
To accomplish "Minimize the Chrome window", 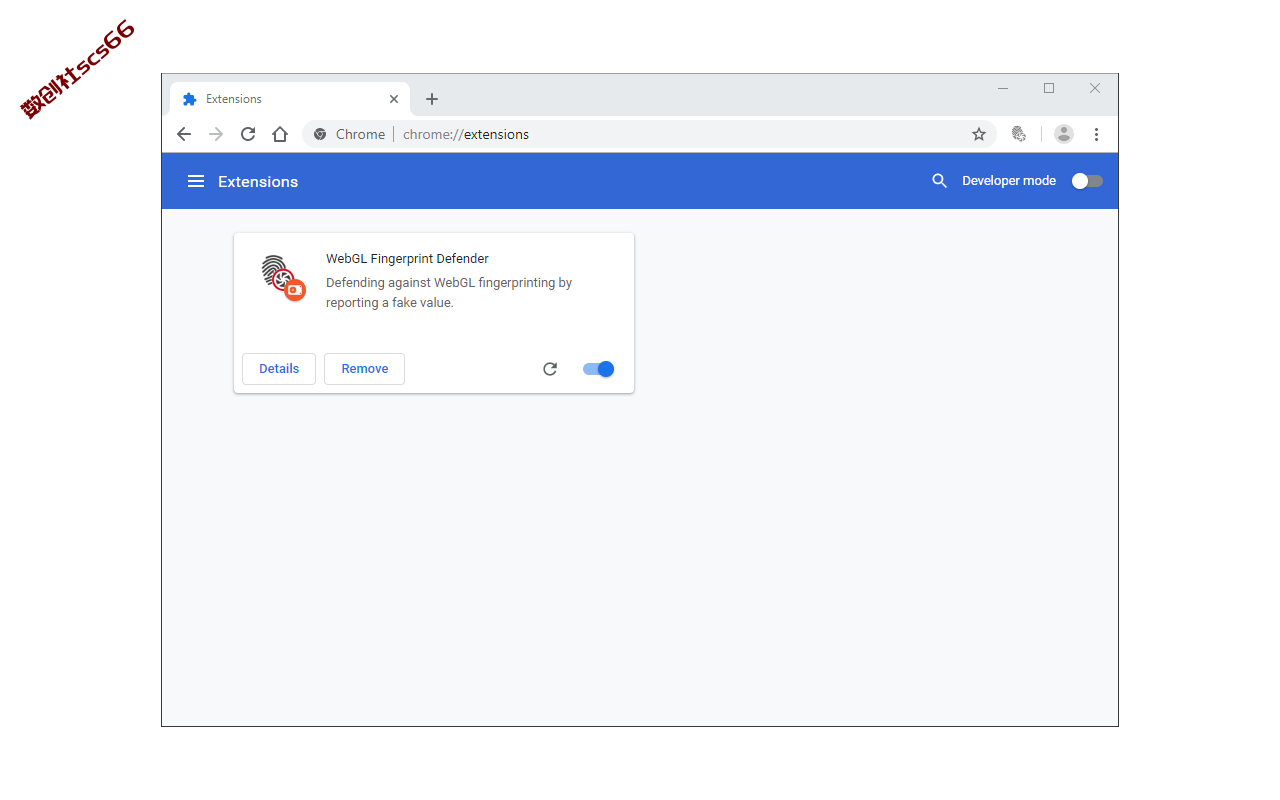I will point(1003,88).
